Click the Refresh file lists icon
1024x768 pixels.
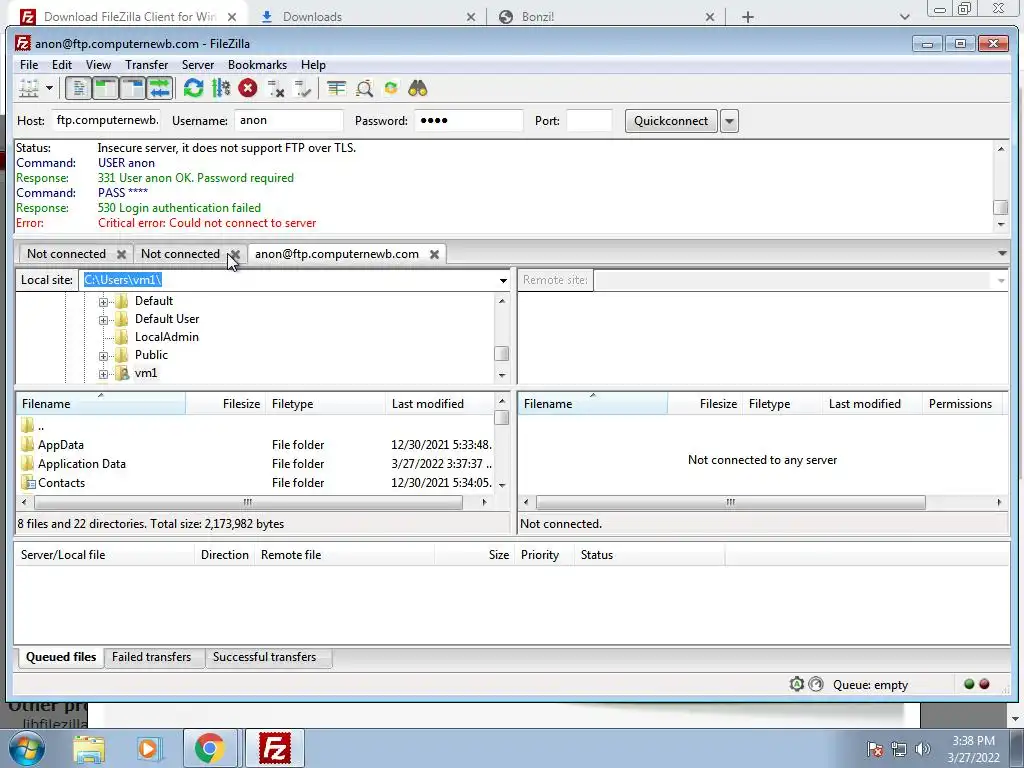[193, 88]
